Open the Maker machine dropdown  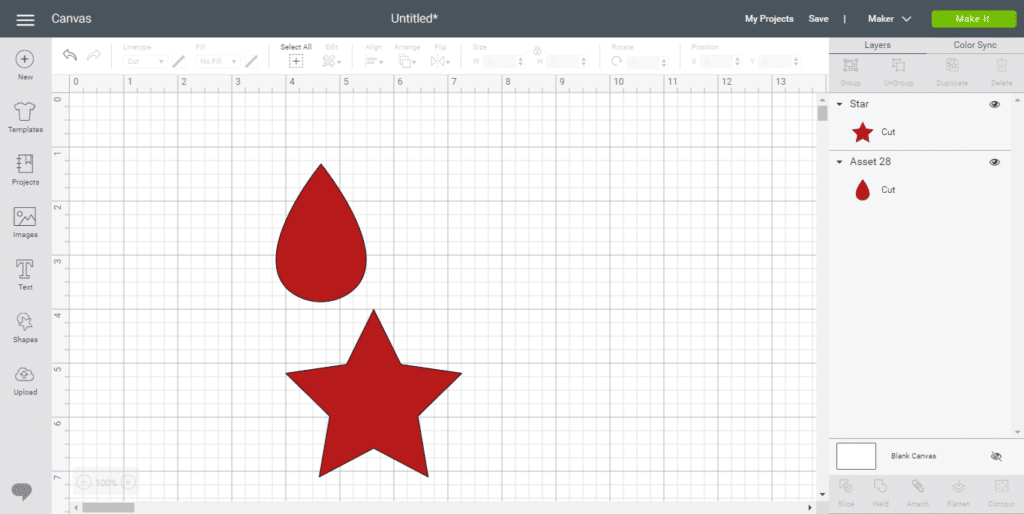(x=889, y=19)
